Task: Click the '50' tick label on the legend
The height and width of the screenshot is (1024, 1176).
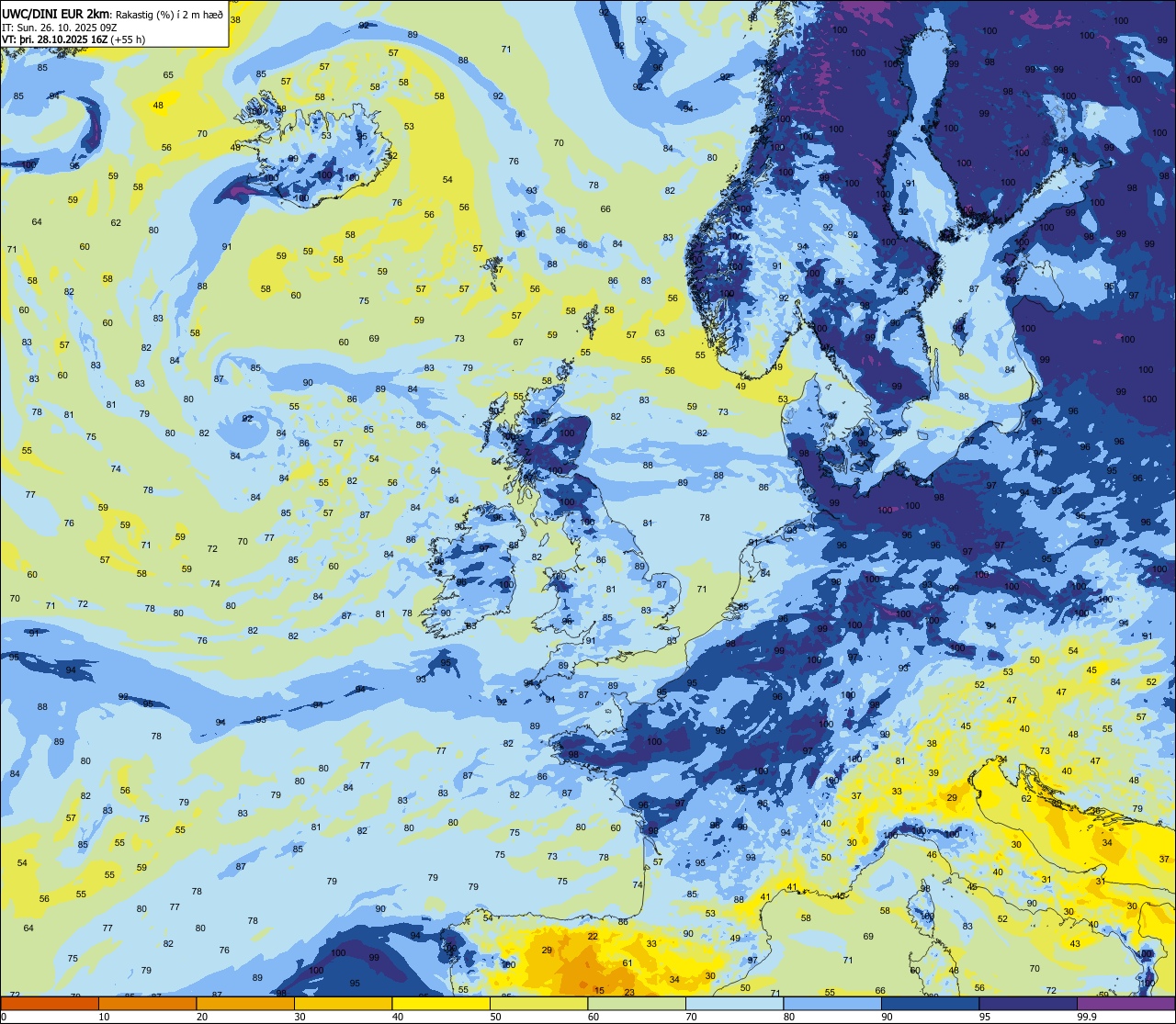Action: pos(495,1017)
